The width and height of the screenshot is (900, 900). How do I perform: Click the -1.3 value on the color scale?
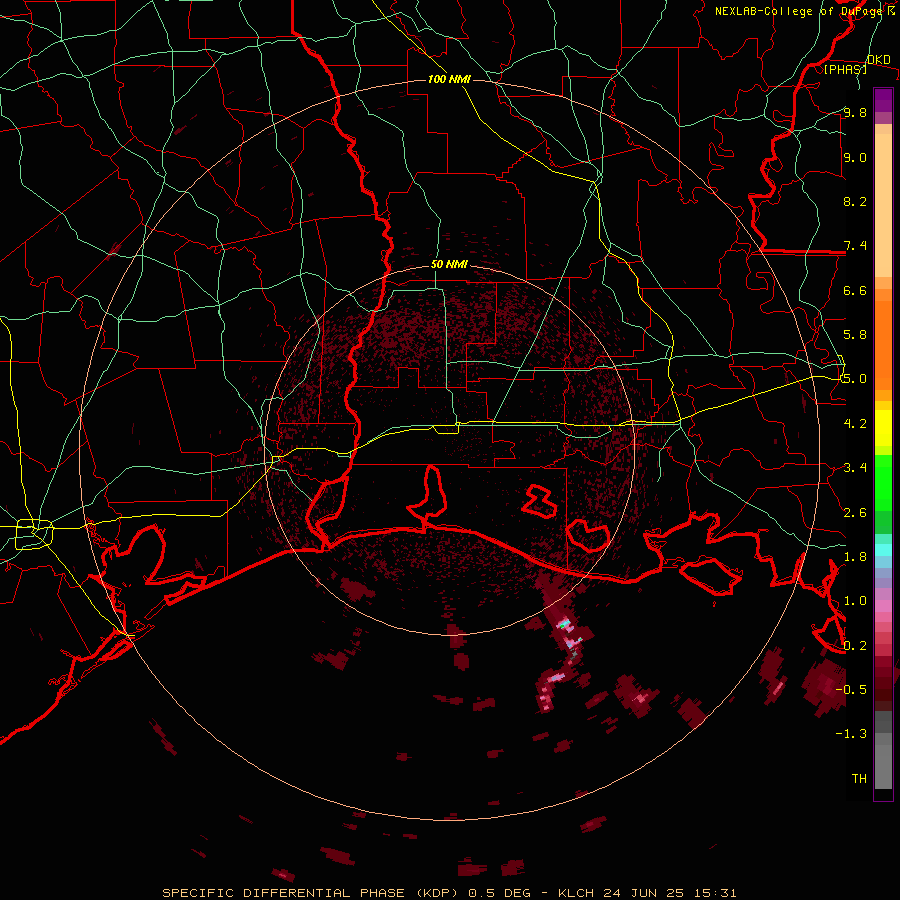pos(851,734)
